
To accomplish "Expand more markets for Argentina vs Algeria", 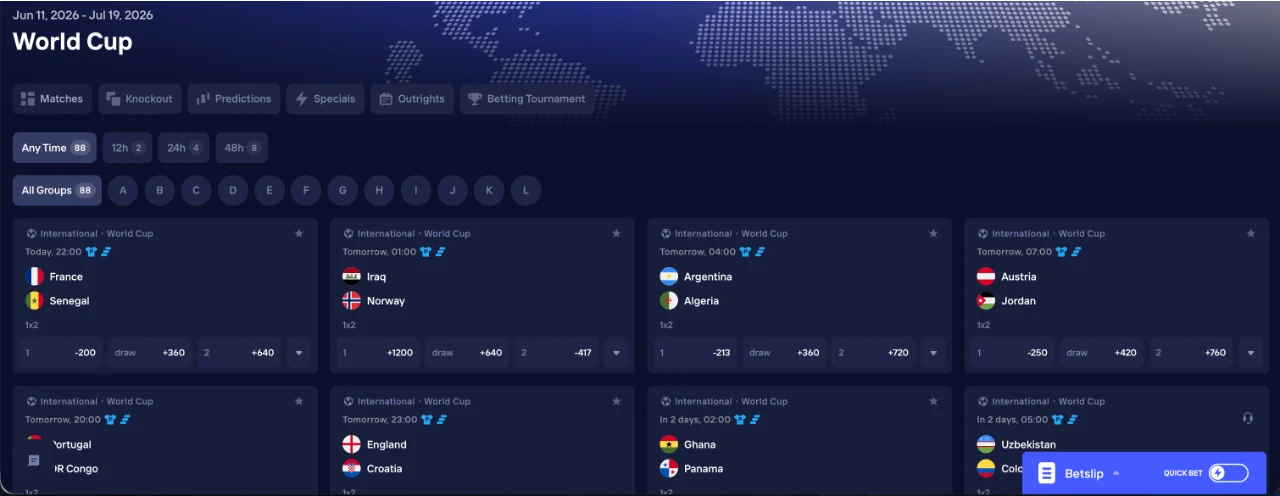I will 933,353.
